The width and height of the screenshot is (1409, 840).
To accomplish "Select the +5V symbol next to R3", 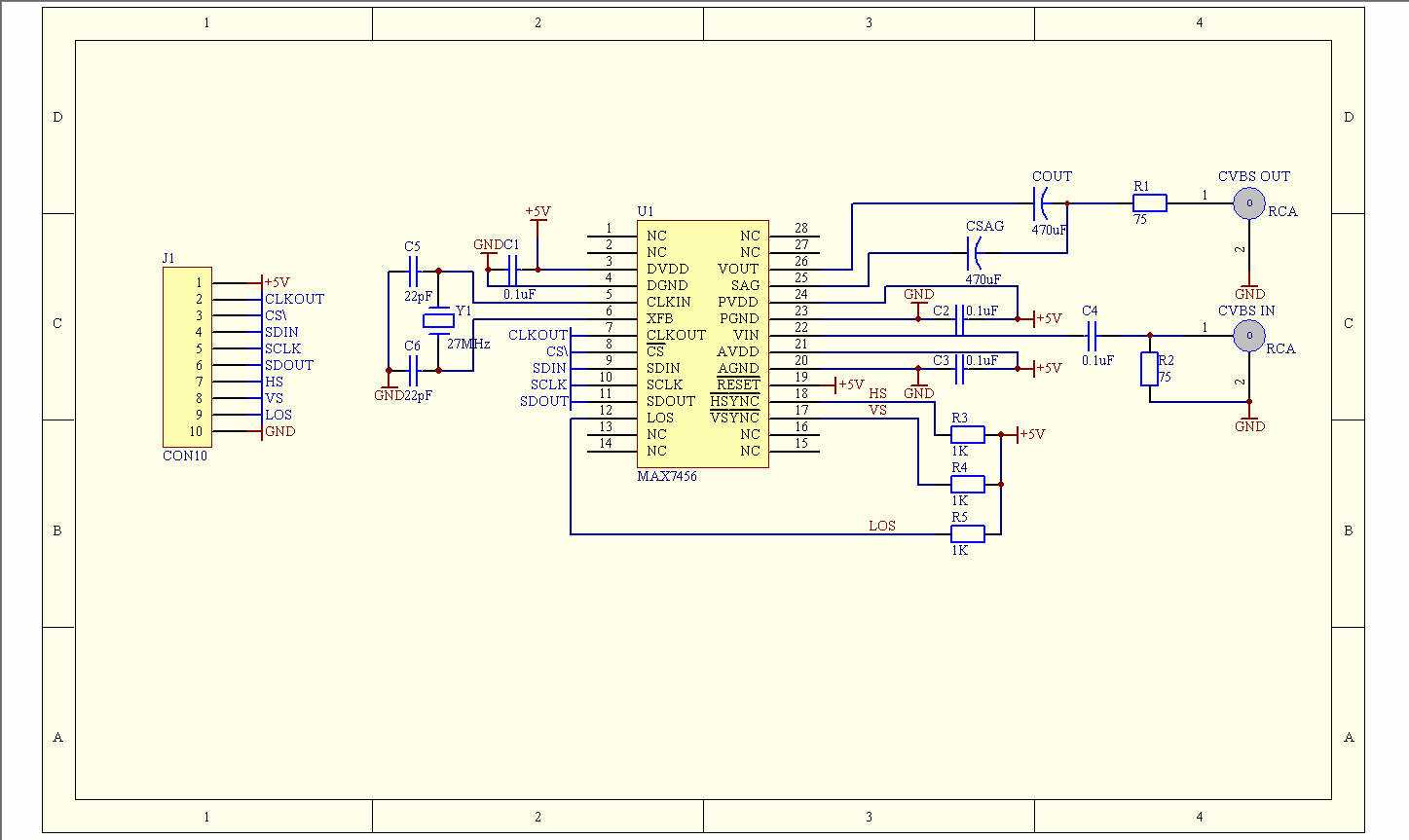I will (x=1030, y=434).
